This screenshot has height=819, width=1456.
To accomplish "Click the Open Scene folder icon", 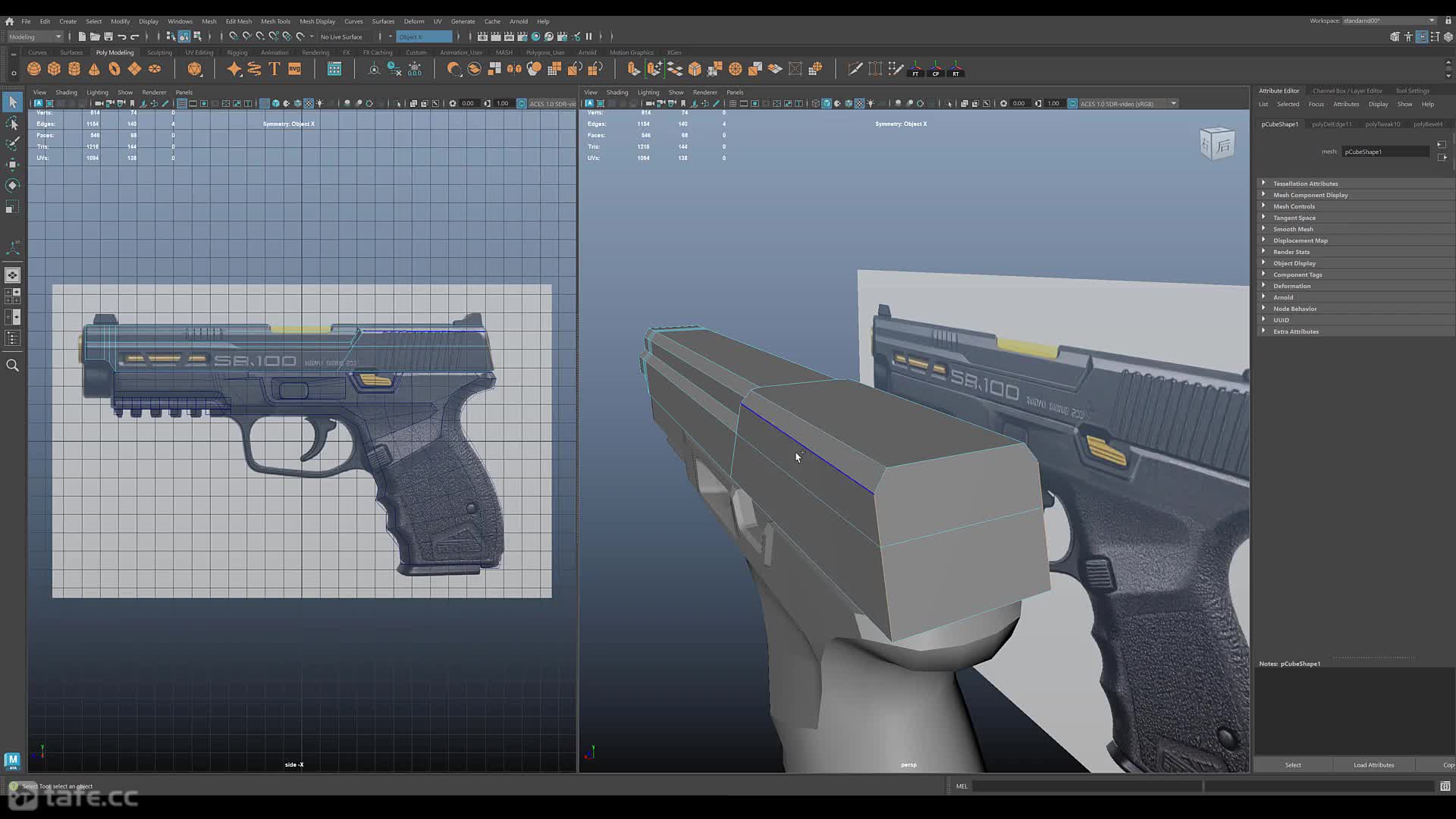I will point(95,36).
